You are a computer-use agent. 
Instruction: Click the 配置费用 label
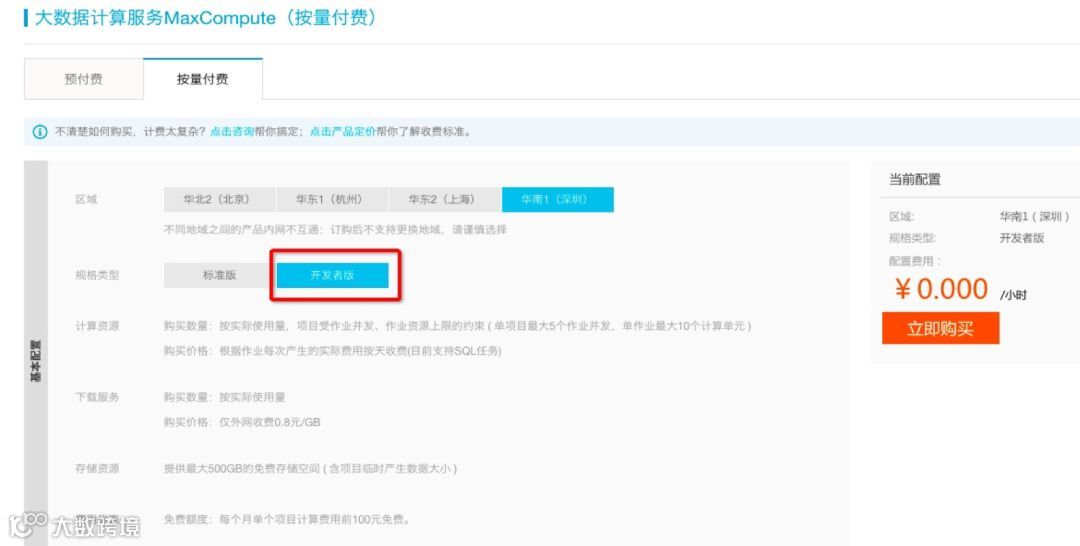[915, 262]
